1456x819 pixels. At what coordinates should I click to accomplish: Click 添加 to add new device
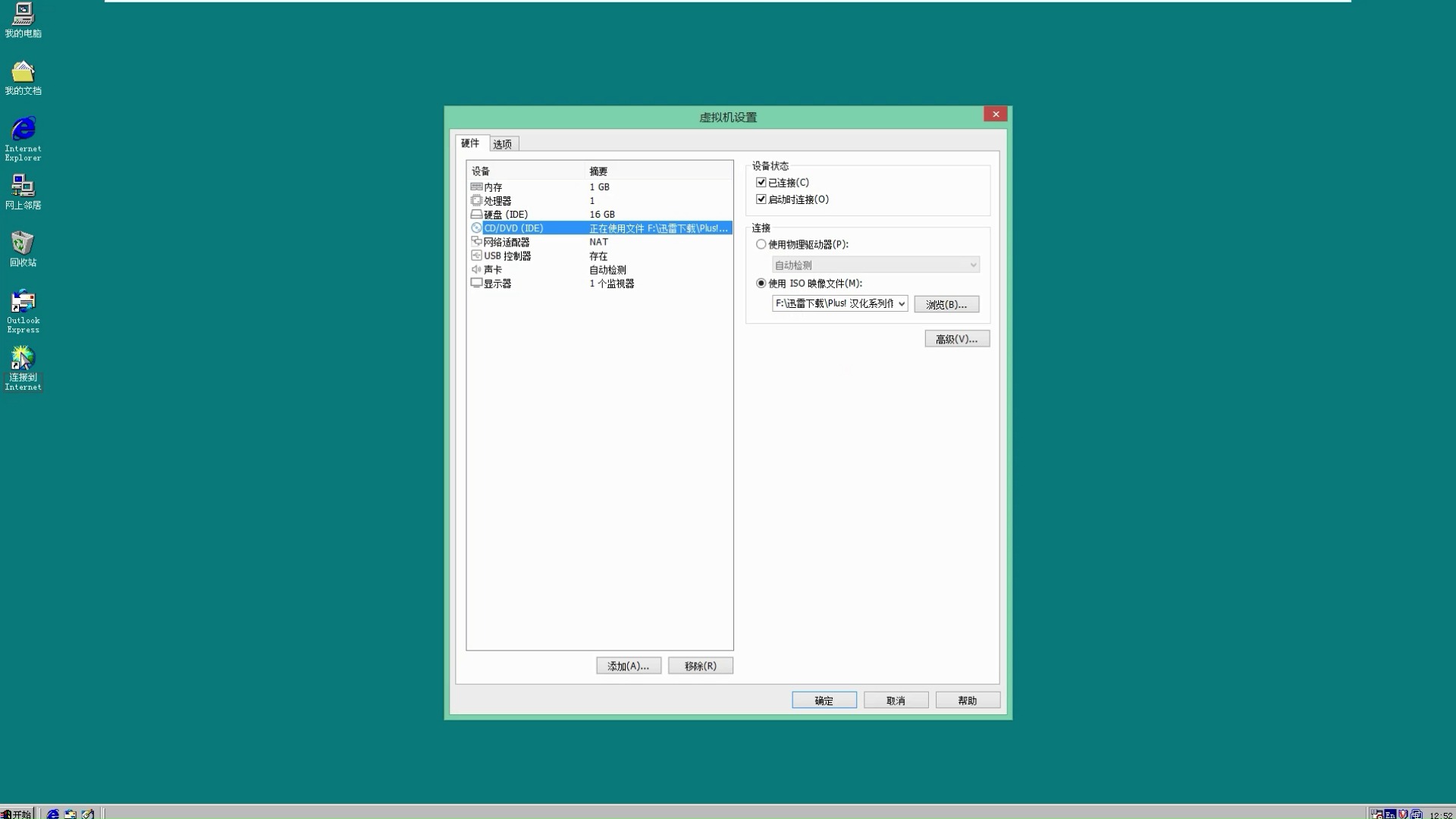628,666
